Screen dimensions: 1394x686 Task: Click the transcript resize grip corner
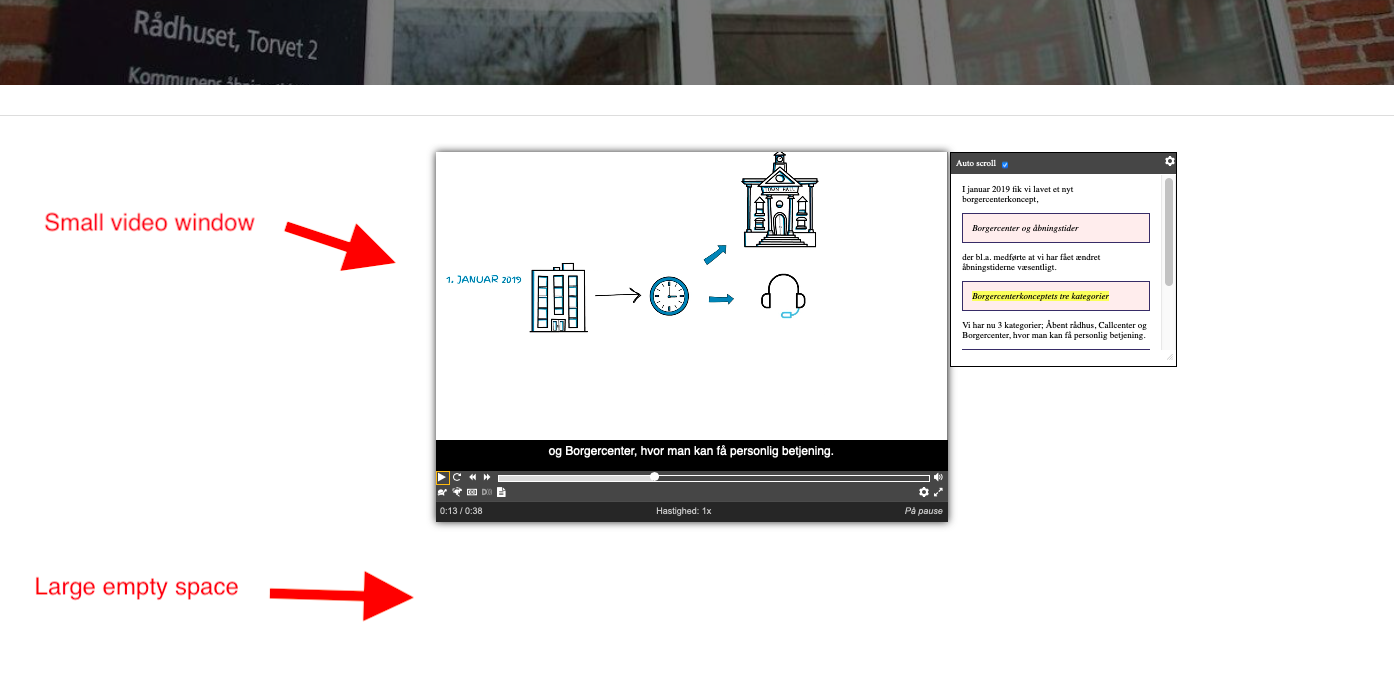1170,356
